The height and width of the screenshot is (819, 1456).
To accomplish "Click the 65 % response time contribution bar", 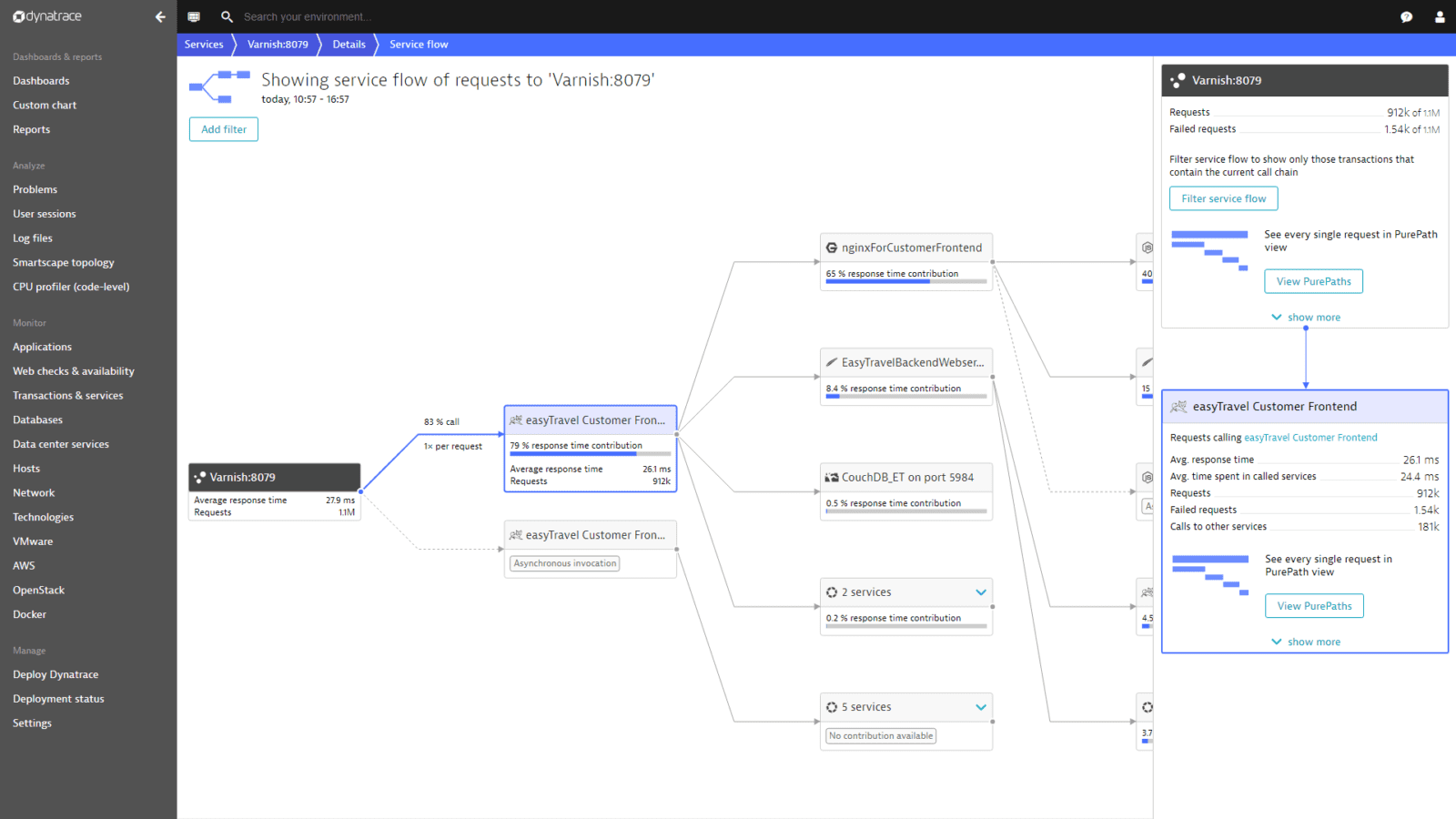I will [x=906, y=281].
